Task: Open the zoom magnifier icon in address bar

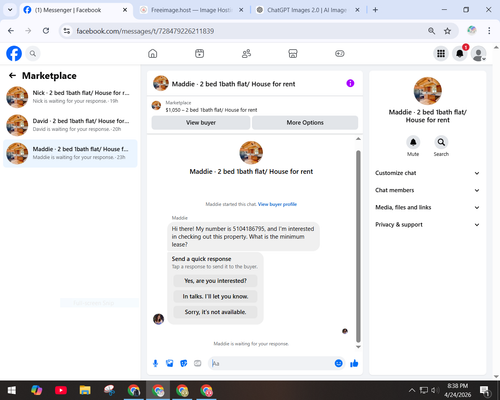Action: [431, 31]
